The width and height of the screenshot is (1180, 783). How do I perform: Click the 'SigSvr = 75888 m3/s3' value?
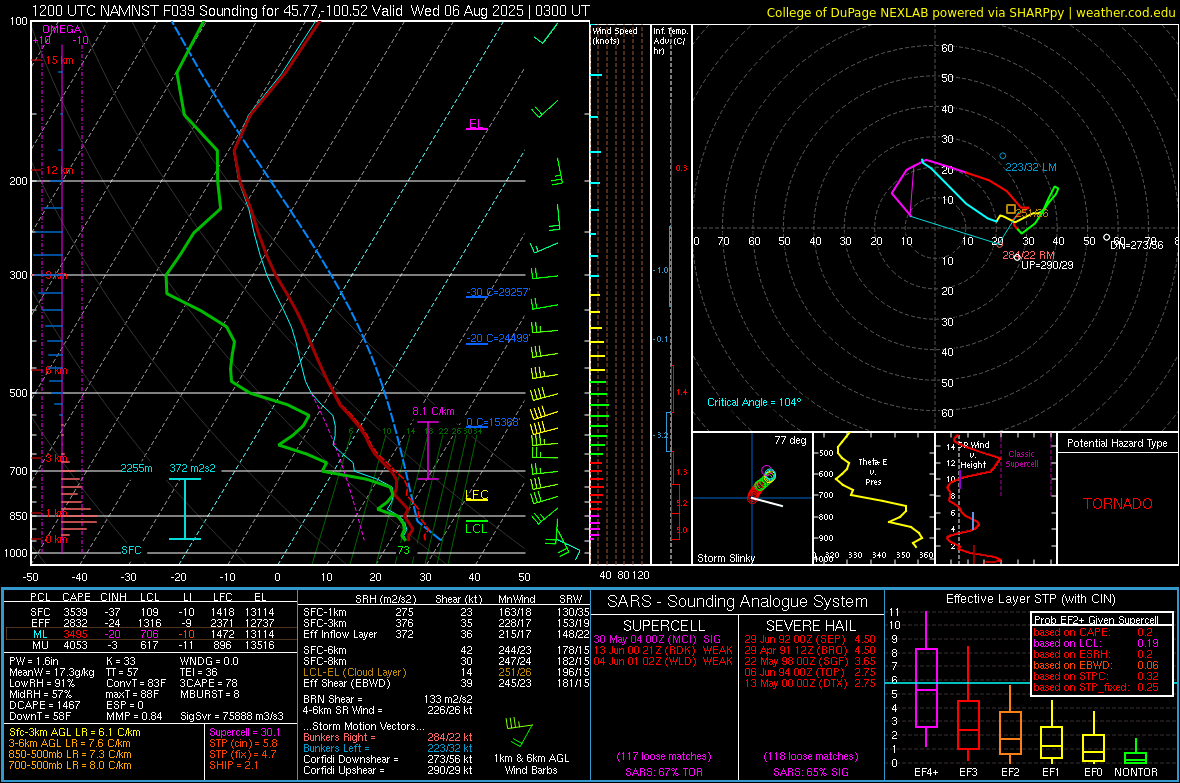(232, 716)
